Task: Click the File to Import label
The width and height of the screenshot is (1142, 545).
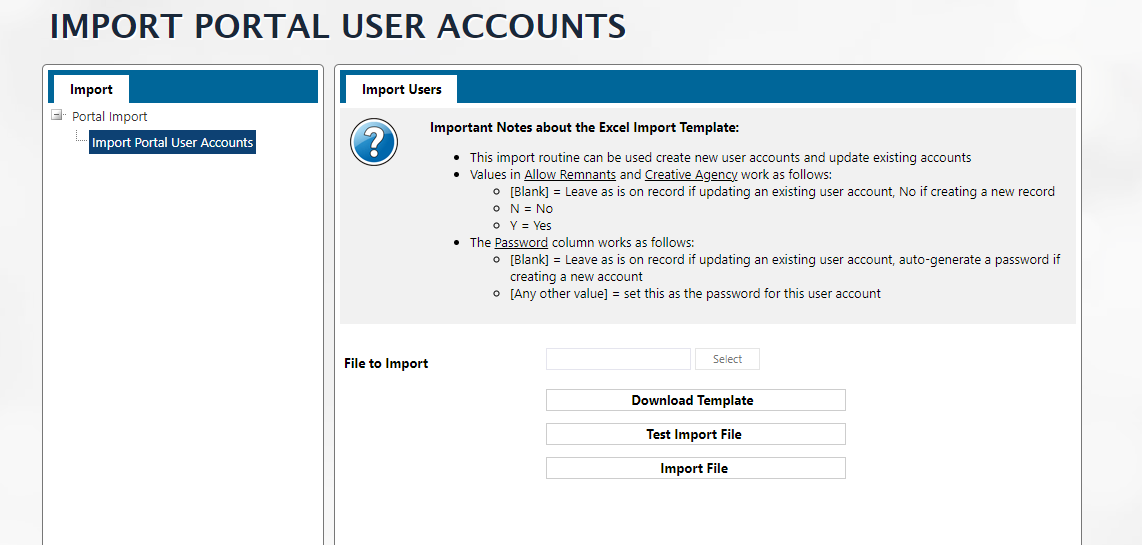Action: [386, 363]
